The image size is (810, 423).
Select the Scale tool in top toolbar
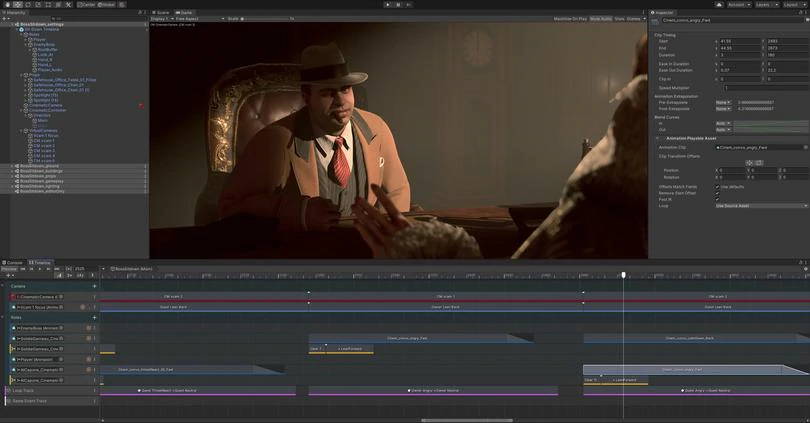[38, 5]
